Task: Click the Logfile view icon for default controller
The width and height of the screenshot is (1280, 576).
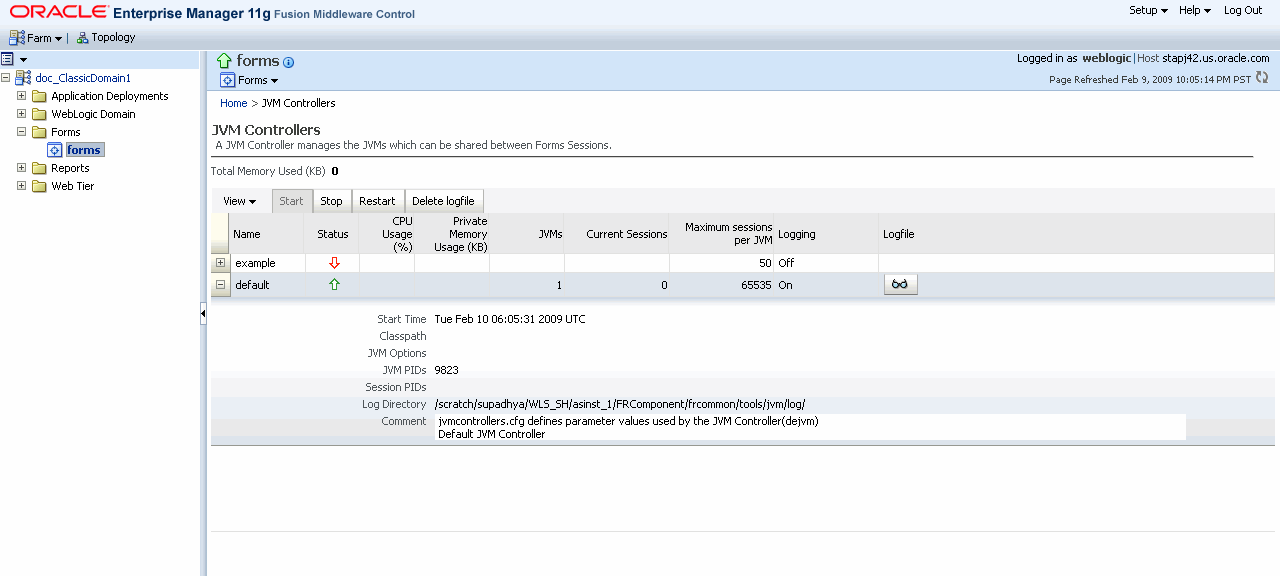Action: tap(899, 284)
